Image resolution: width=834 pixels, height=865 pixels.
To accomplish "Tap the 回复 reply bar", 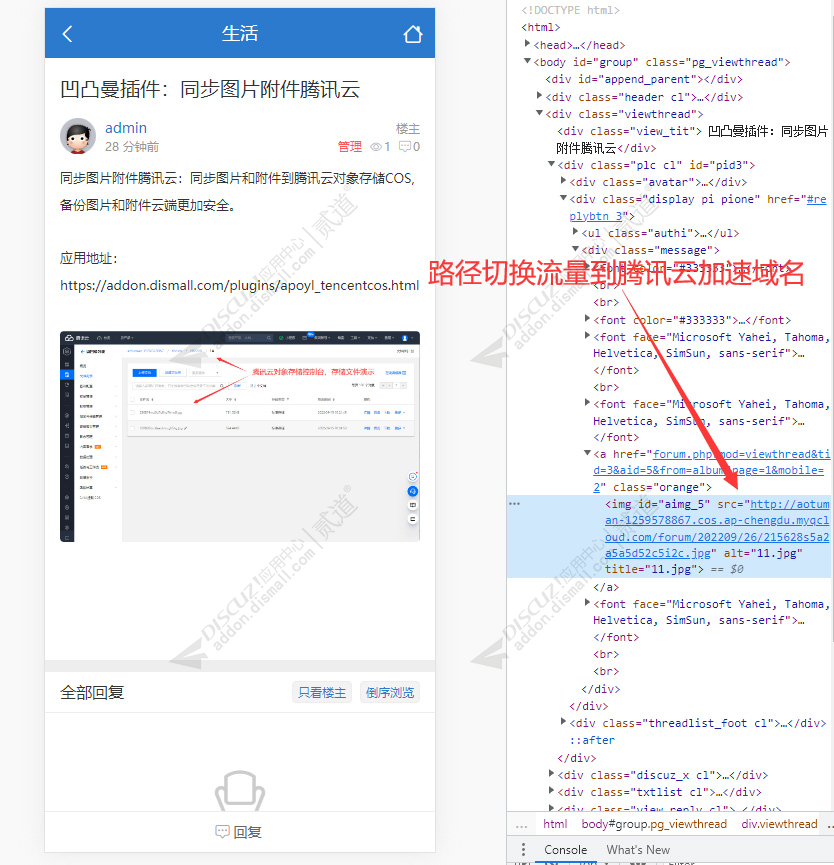I will 240,832.
